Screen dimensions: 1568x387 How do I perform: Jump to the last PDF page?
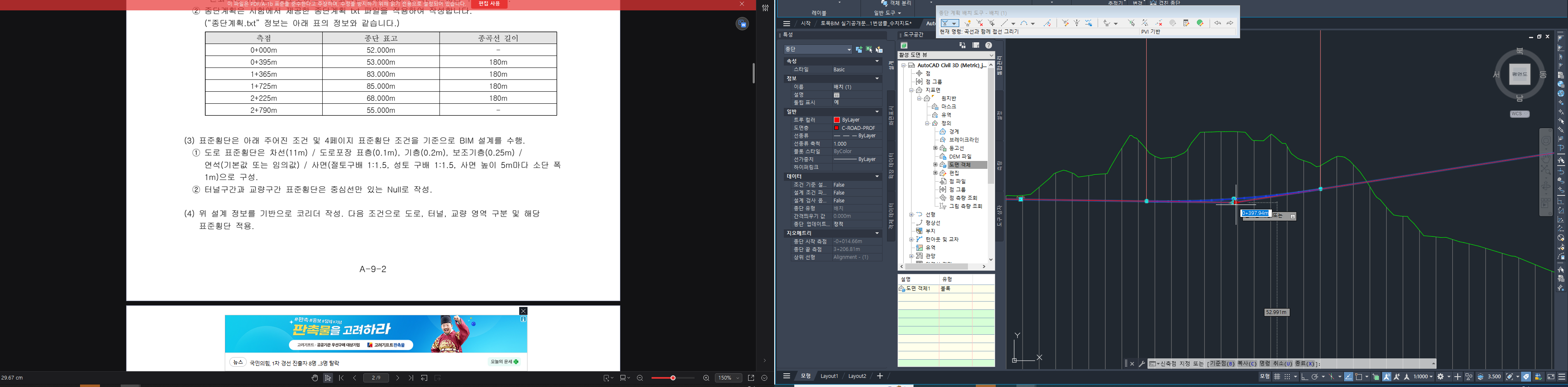(x=411, y=378)
